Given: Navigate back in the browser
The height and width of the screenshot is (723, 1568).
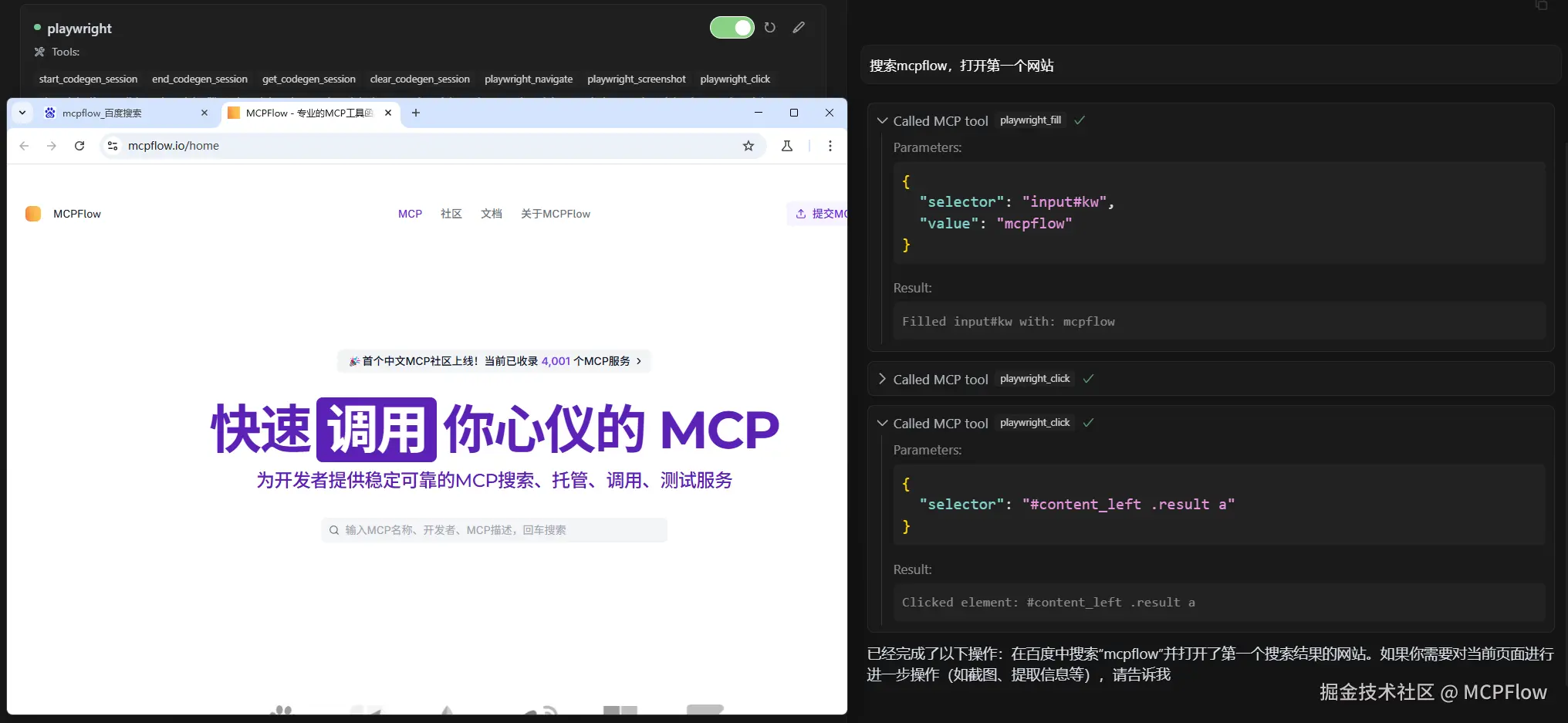Looking at the screenshot, I should [24, 145].
